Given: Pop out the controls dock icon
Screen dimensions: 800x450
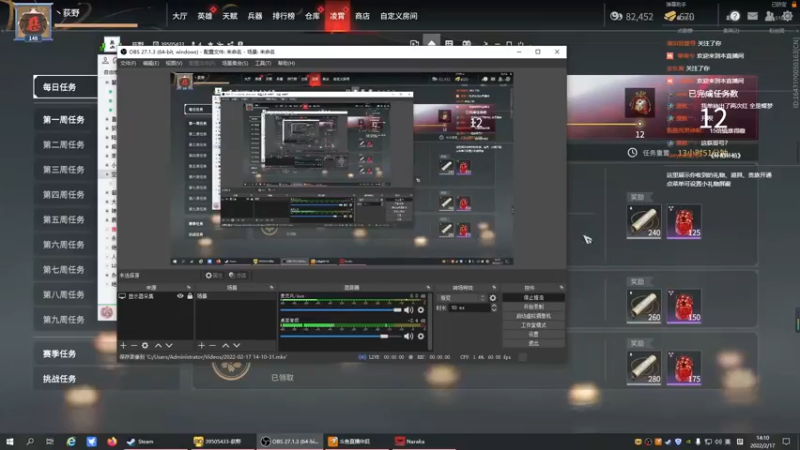Looking at the screenshot, I should point(561,288).
